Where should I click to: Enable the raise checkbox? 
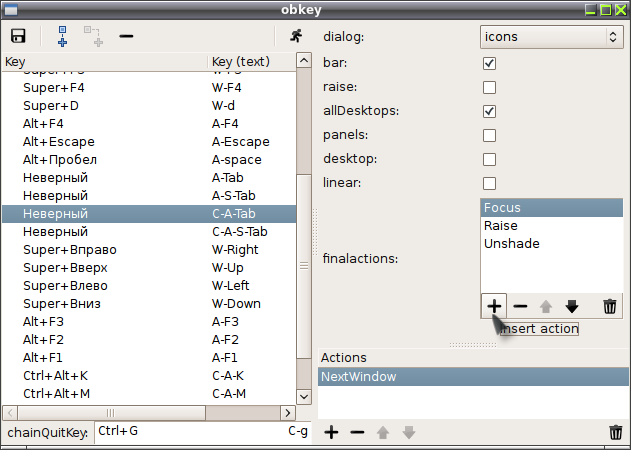point(489,87)
